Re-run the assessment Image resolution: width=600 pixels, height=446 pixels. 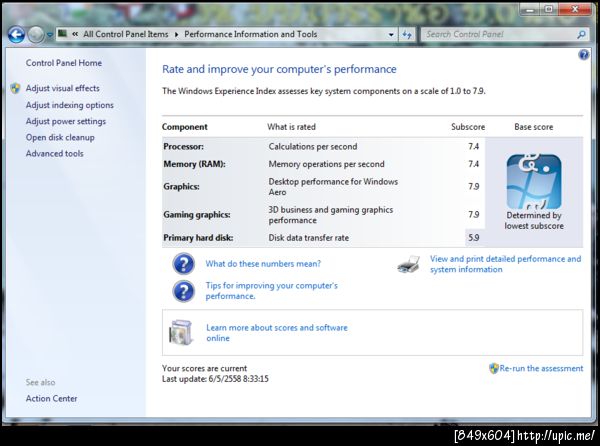click(541, 368)
